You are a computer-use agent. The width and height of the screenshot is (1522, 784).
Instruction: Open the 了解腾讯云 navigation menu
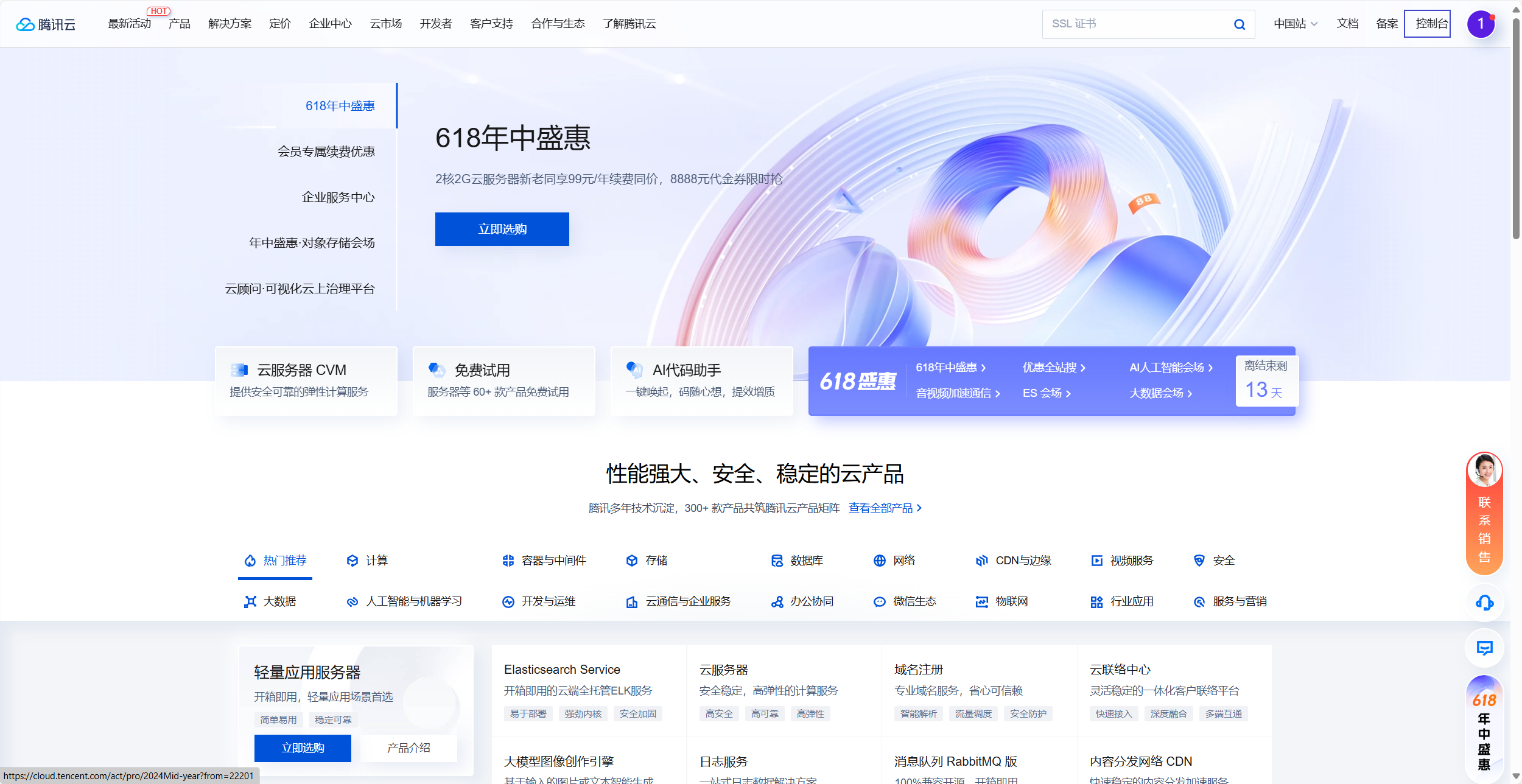tap(629, 24)
